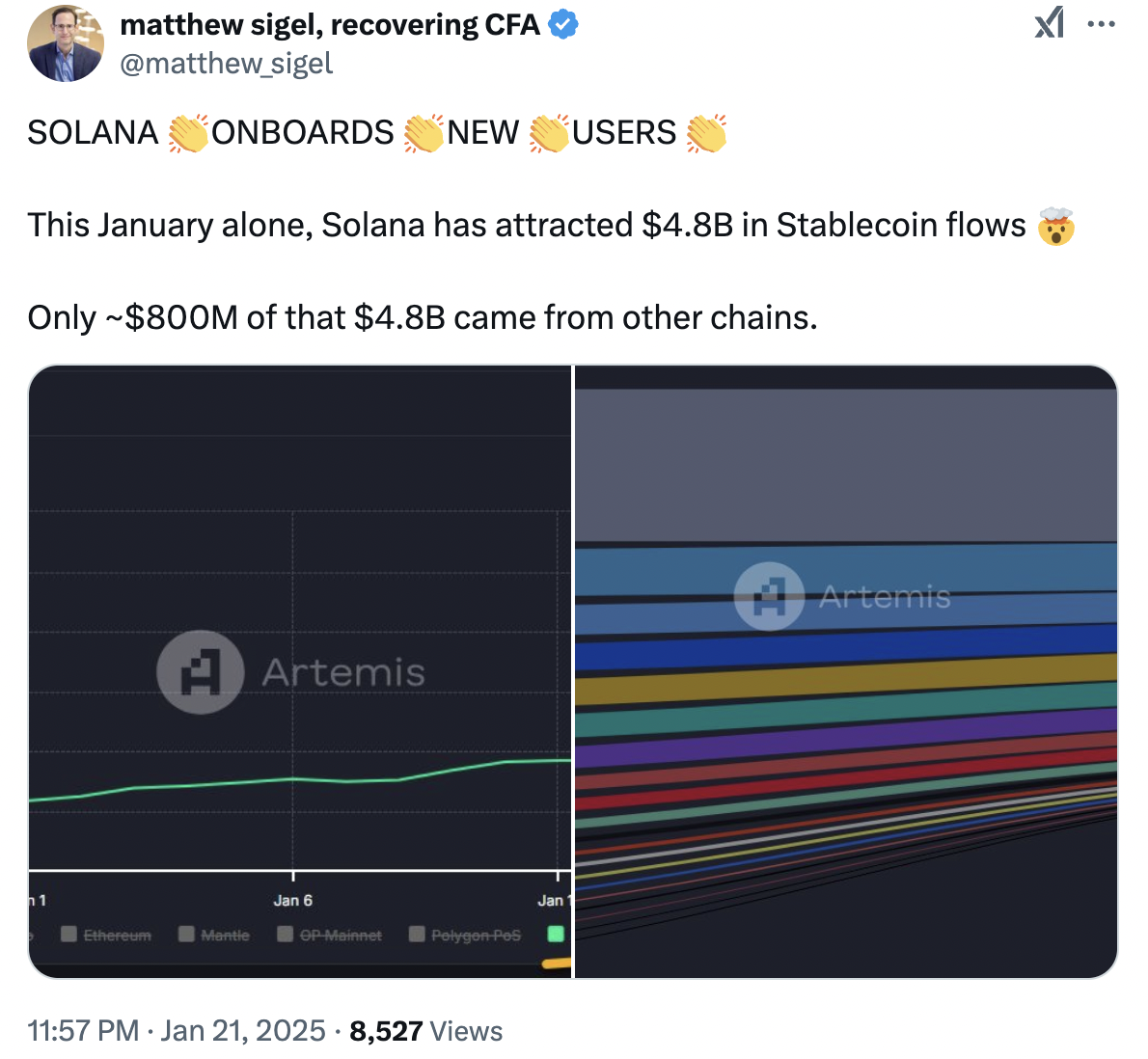Click the 8,527 Views count
Screen dimensions: 1148x1059
(425, 1031)
